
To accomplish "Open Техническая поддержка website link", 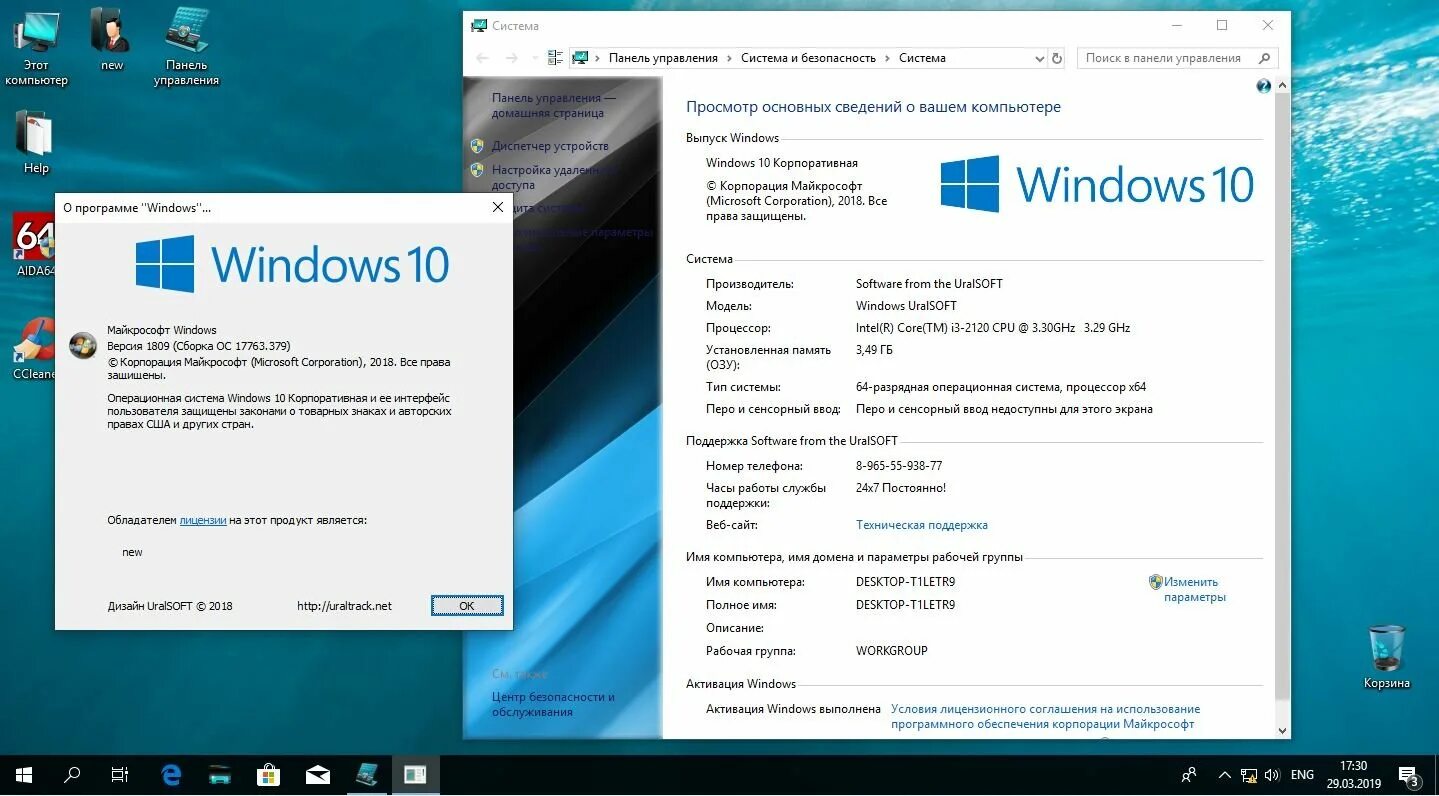I will pos(921,525).
